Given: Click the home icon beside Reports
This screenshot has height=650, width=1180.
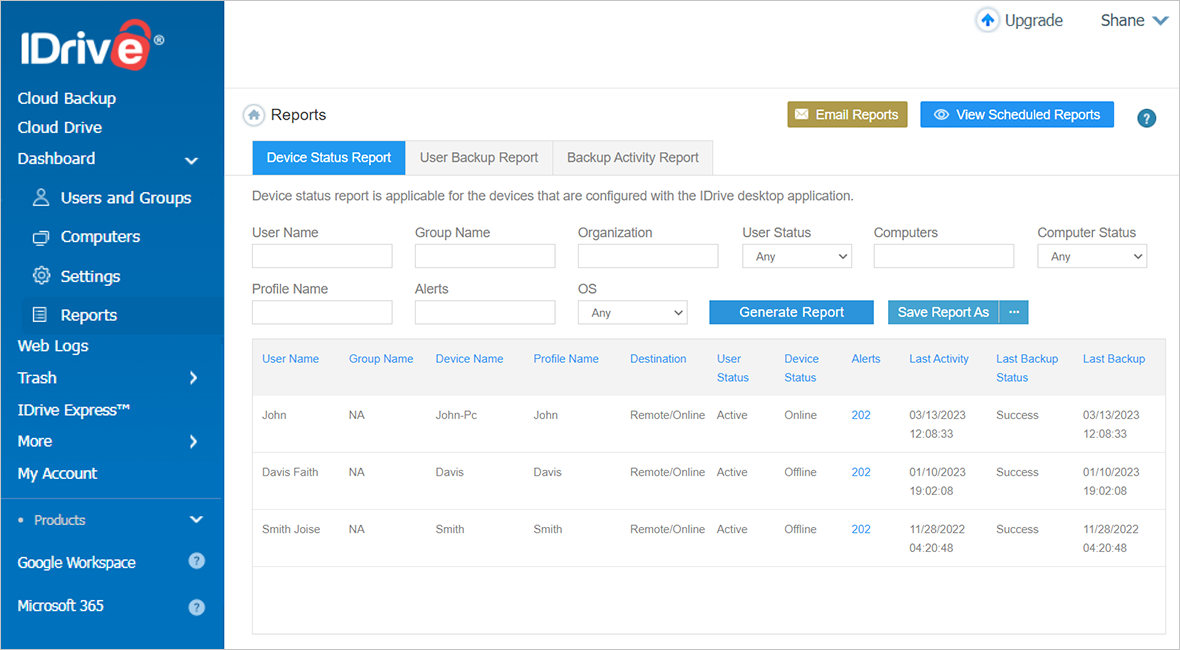Looking at the screenshot, I should [254, 115].
